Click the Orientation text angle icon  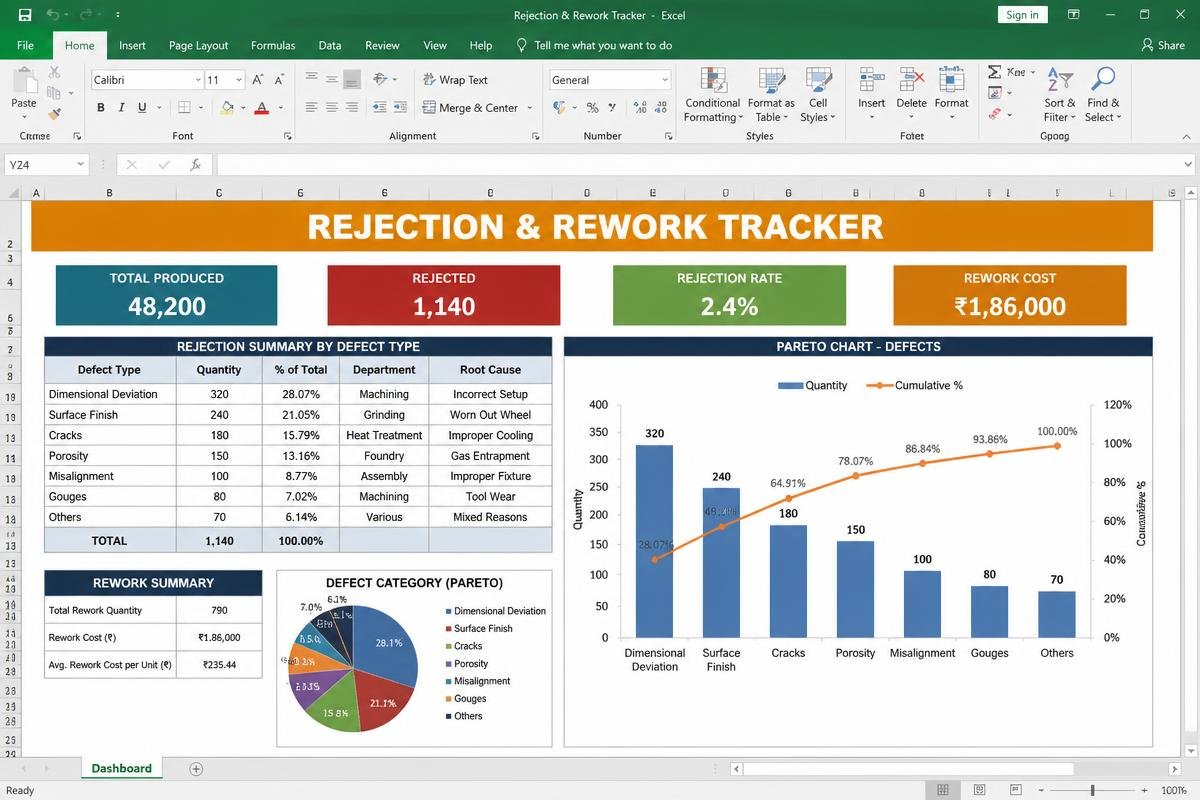click(380, 79)
